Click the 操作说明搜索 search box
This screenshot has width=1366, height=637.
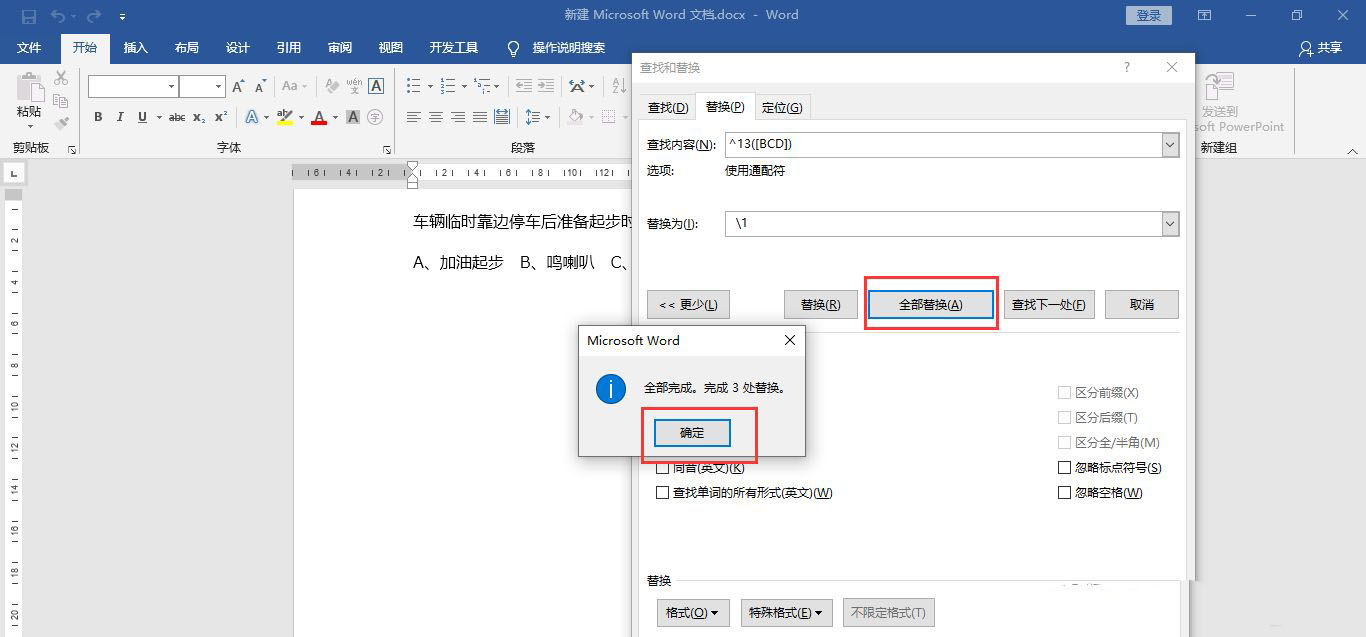(x=568, y=48)
